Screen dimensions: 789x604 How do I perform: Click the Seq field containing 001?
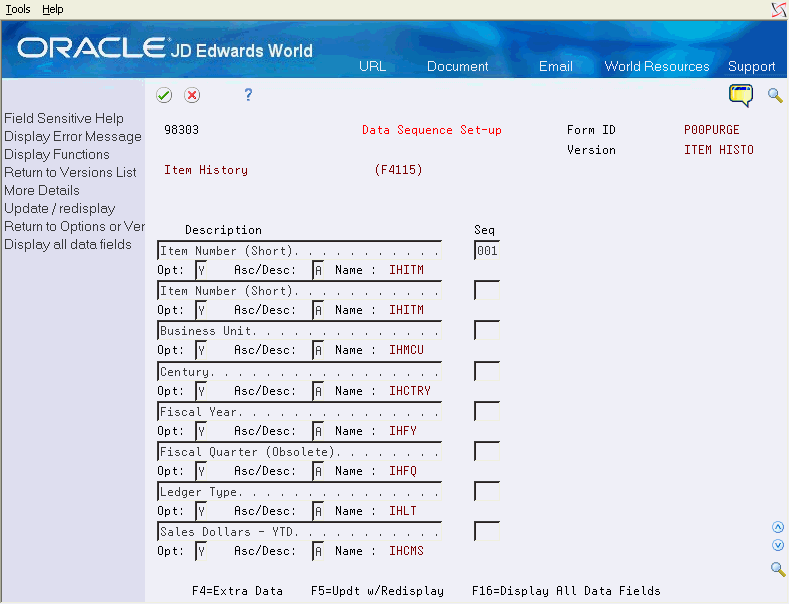[487, 250]
